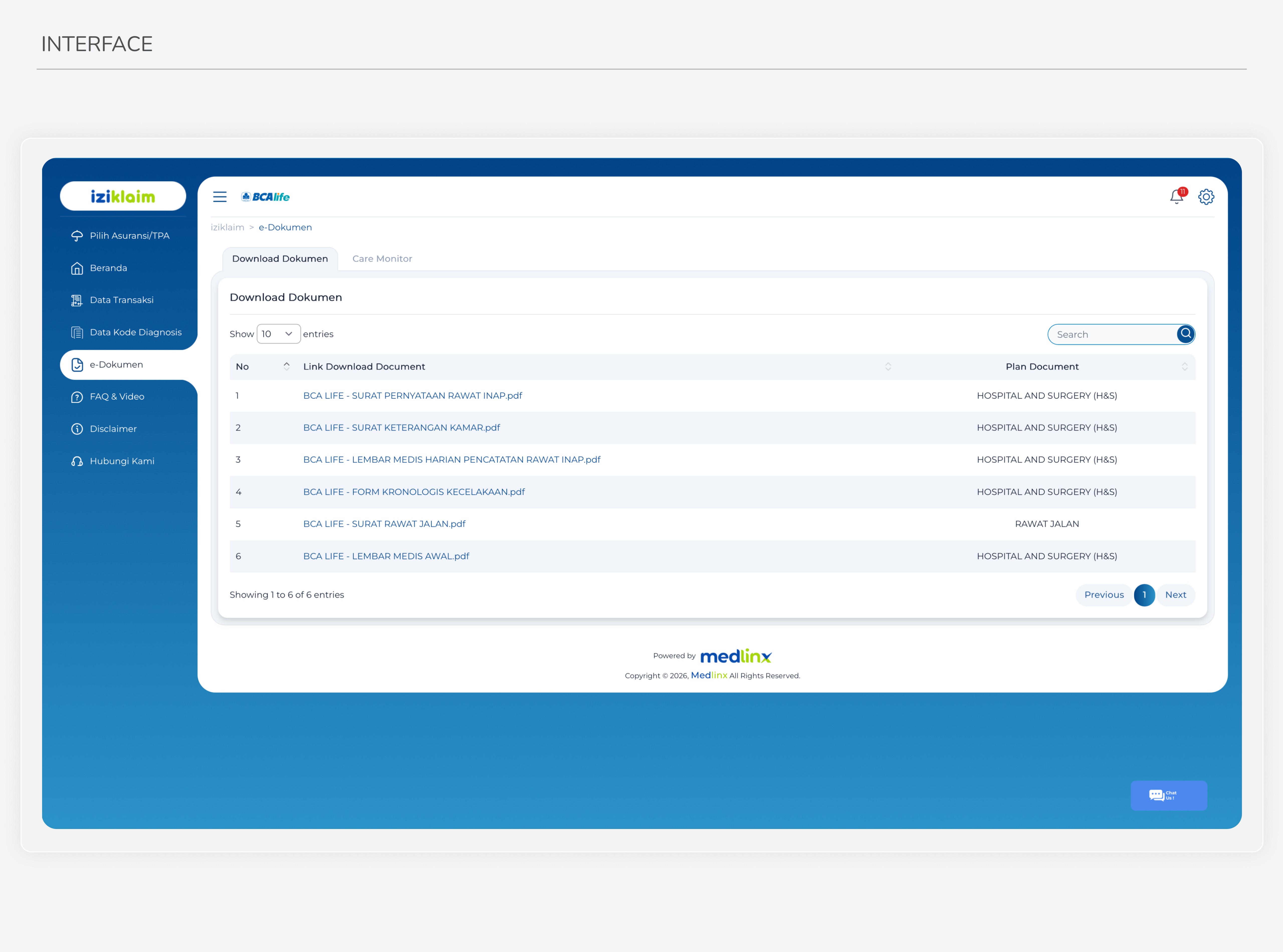Viewport: 1283px width, 952px height.
Task: Click the RAWAT JALAN plan cell
Action: [x=1047, y=524]
